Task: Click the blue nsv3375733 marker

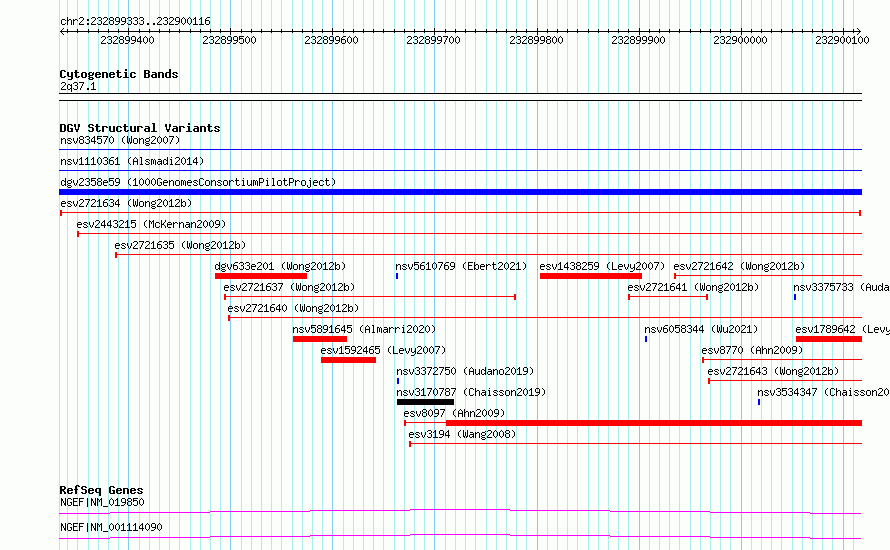Action: coord(795,297)
